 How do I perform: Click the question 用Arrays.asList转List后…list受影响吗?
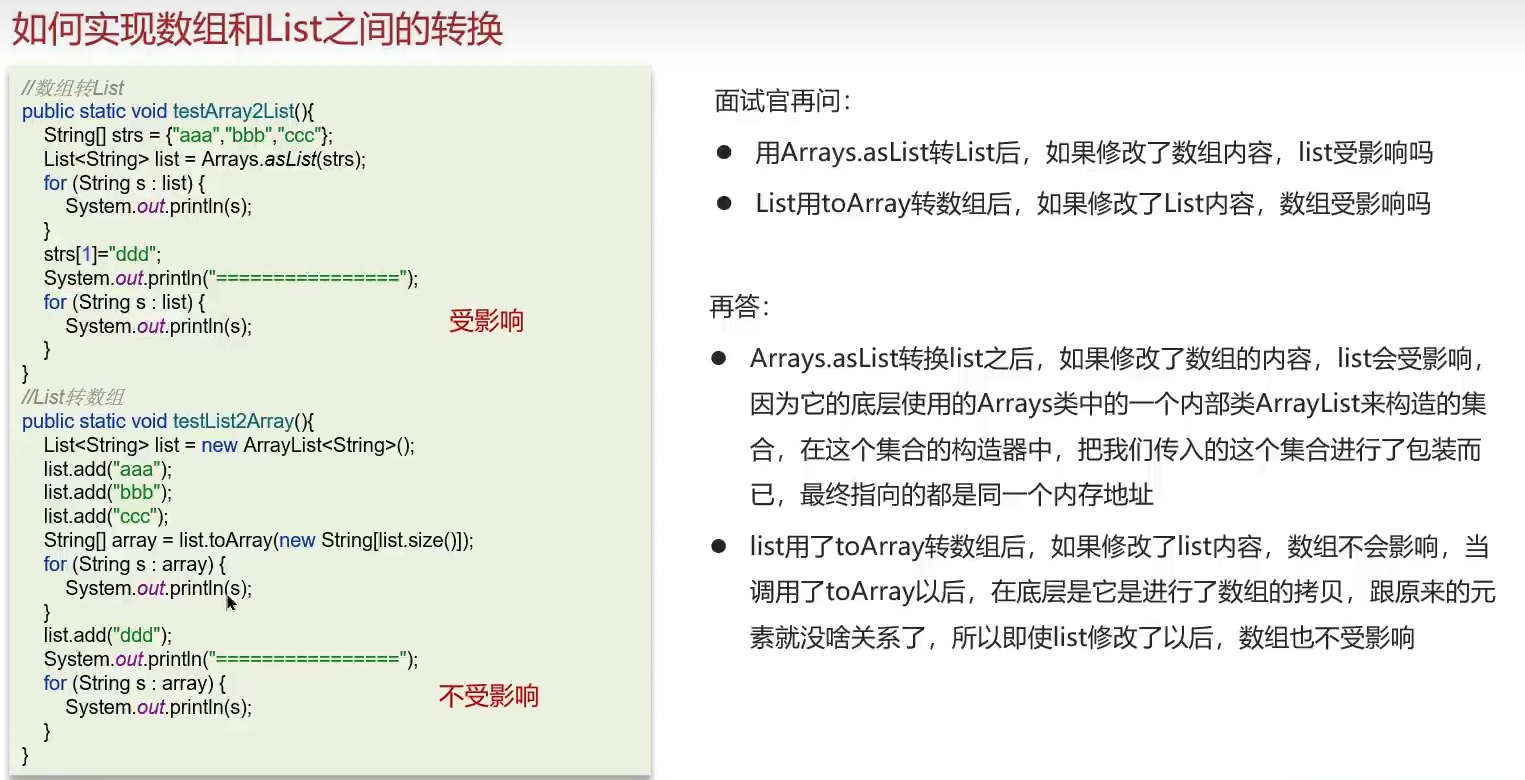1094,153
